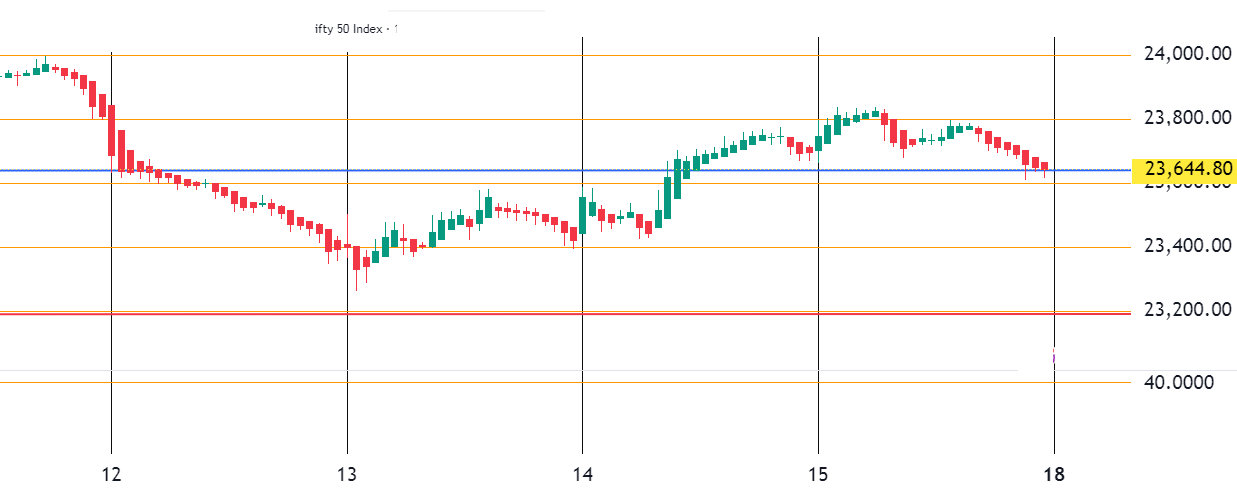Click the 23,400.00 price scale label

[x=1187, y=246]
